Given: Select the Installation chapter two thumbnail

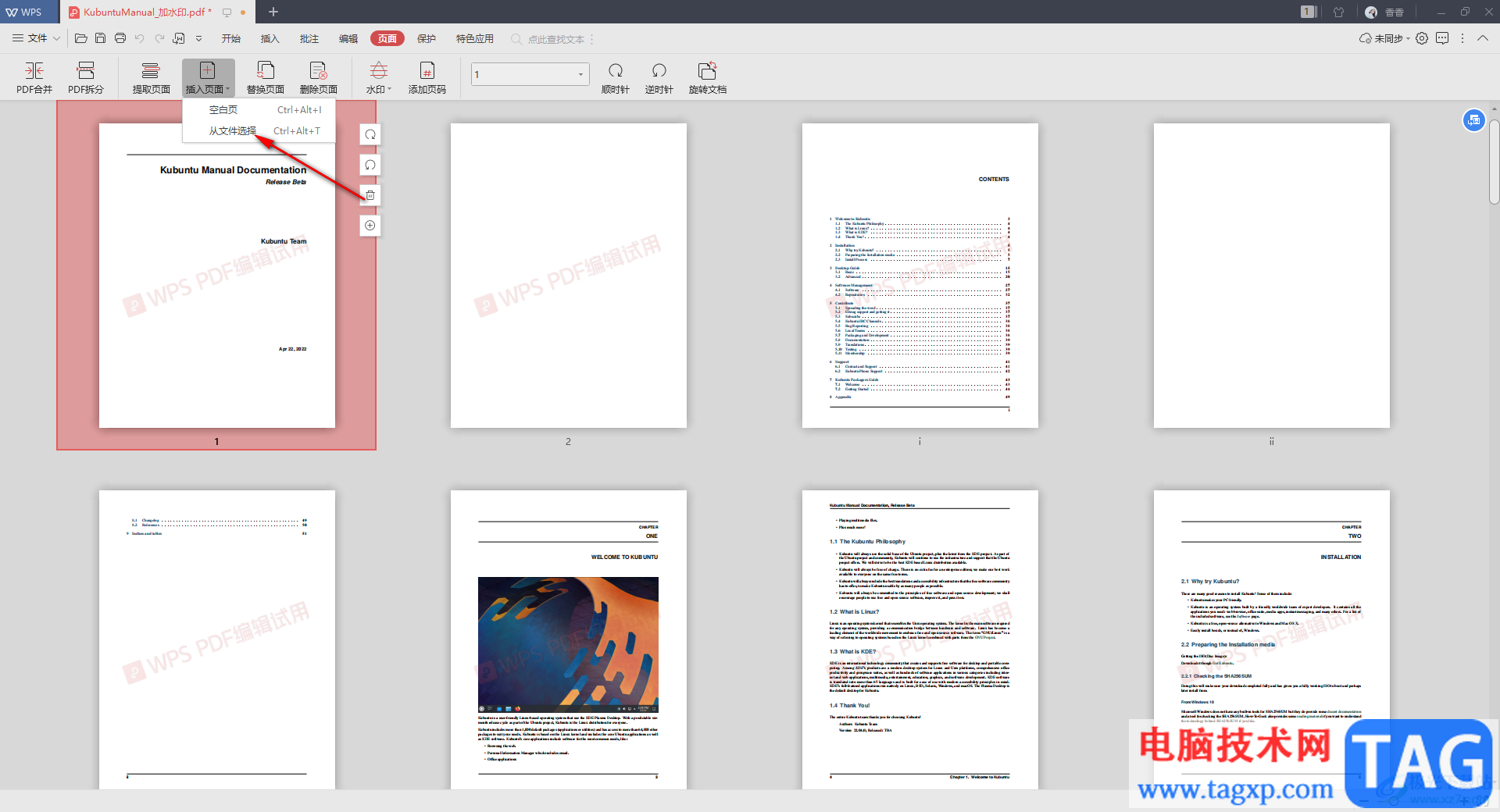Looking at the screenshot, I should point(1272,639).
